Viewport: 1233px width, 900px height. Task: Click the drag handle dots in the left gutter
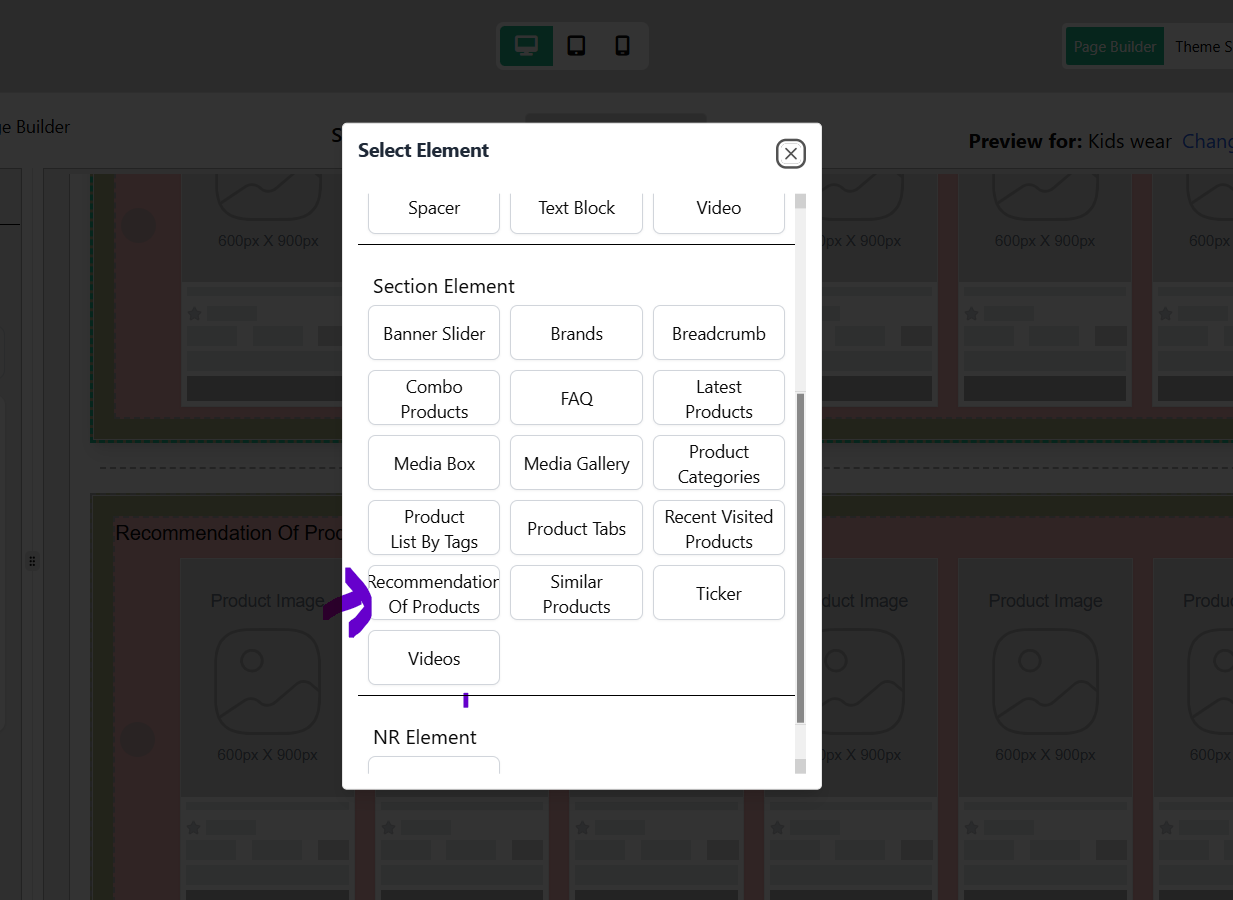click(x=32, y=561)
